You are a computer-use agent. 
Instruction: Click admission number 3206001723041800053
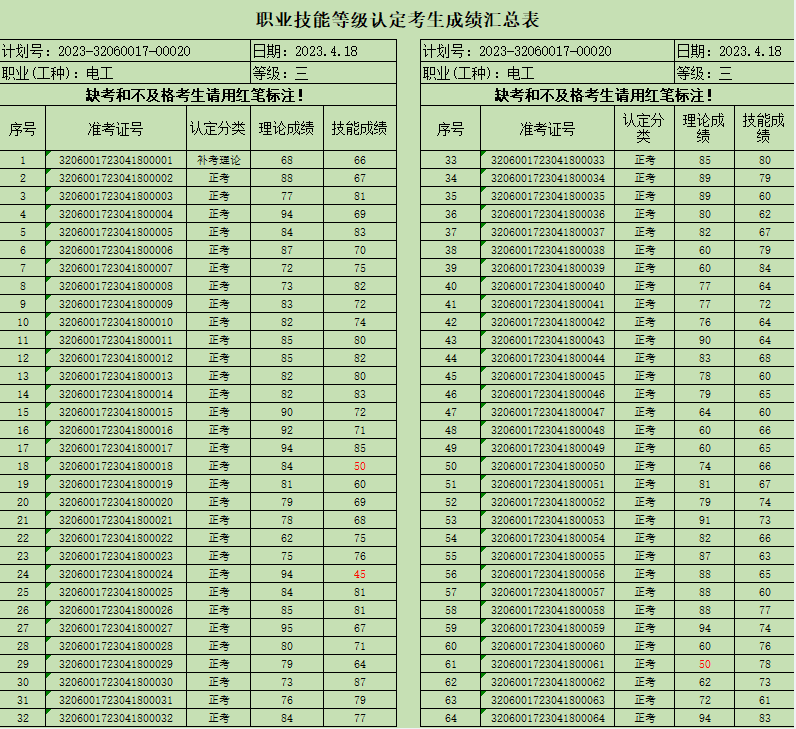coord(547,520)
